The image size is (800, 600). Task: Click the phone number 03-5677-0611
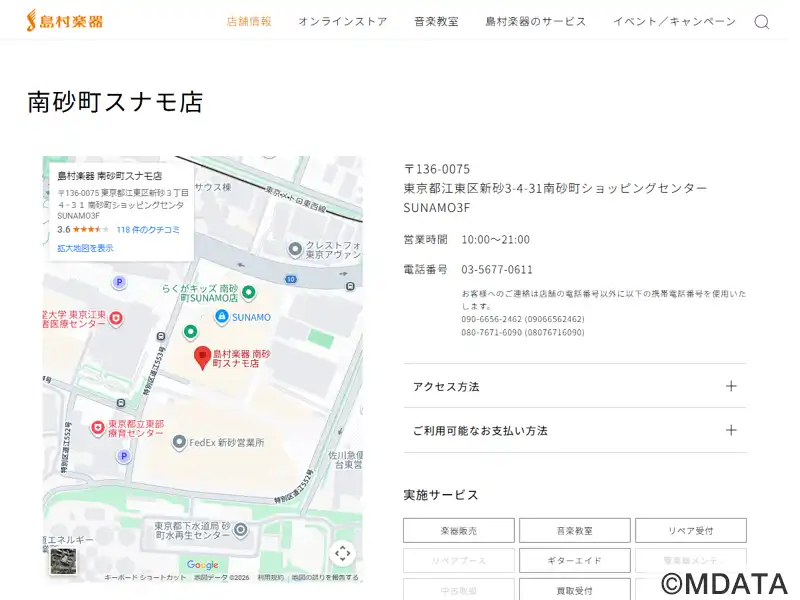(x=497, y=269)
